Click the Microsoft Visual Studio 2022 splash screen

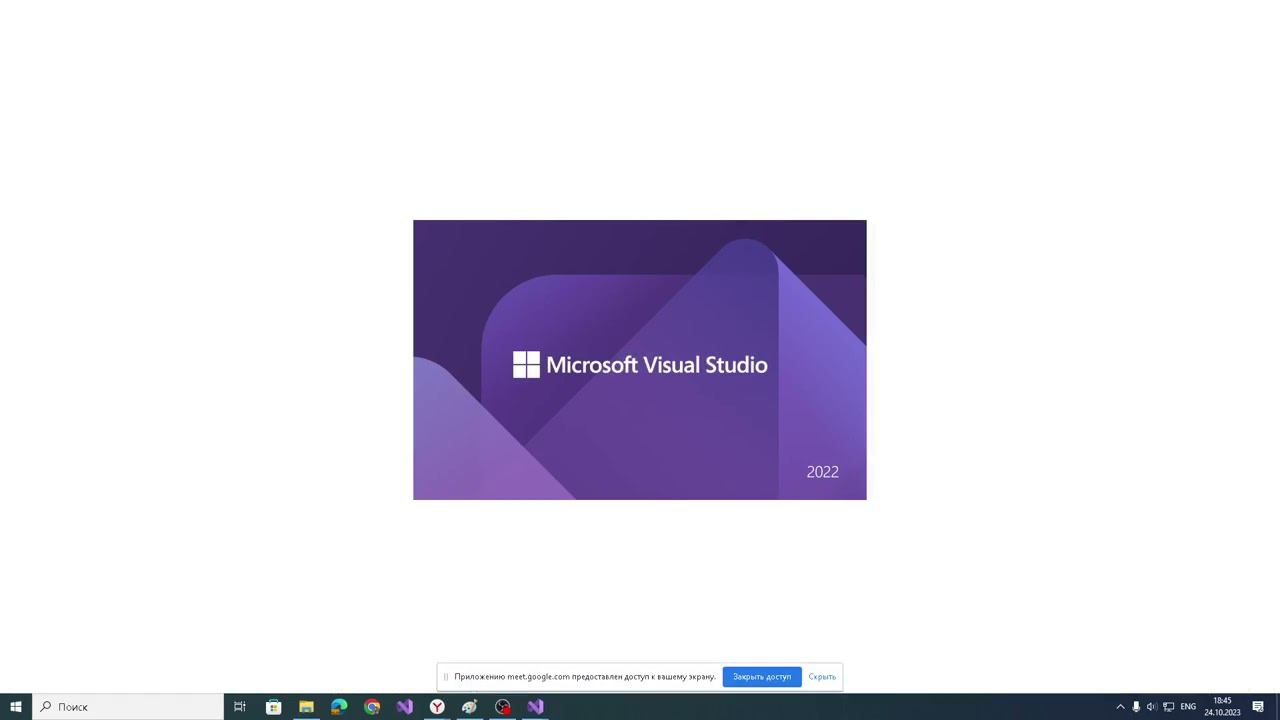coord(640,360)
